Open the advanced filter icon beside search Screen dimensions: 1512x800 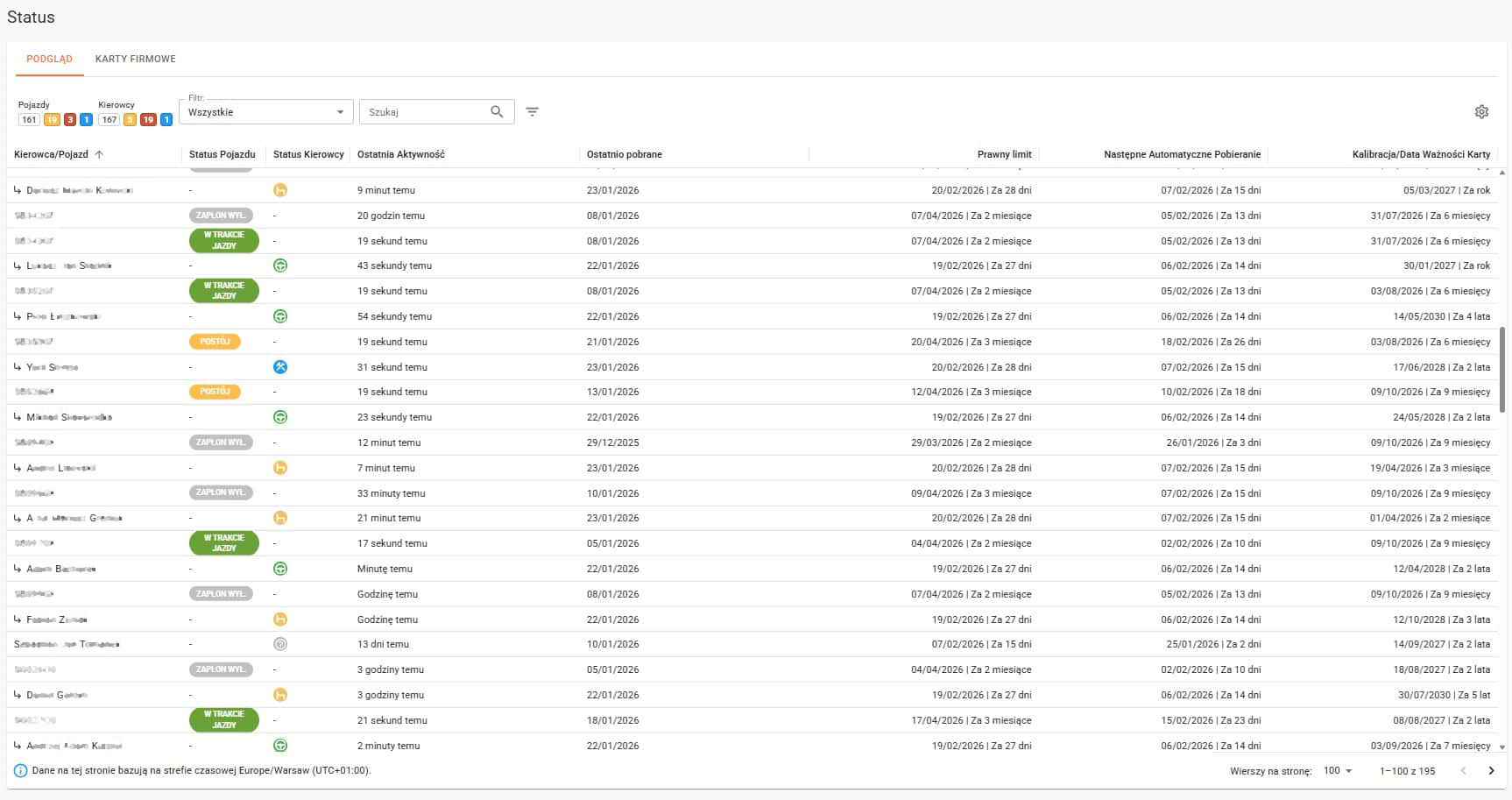click(x=532, y=112)
